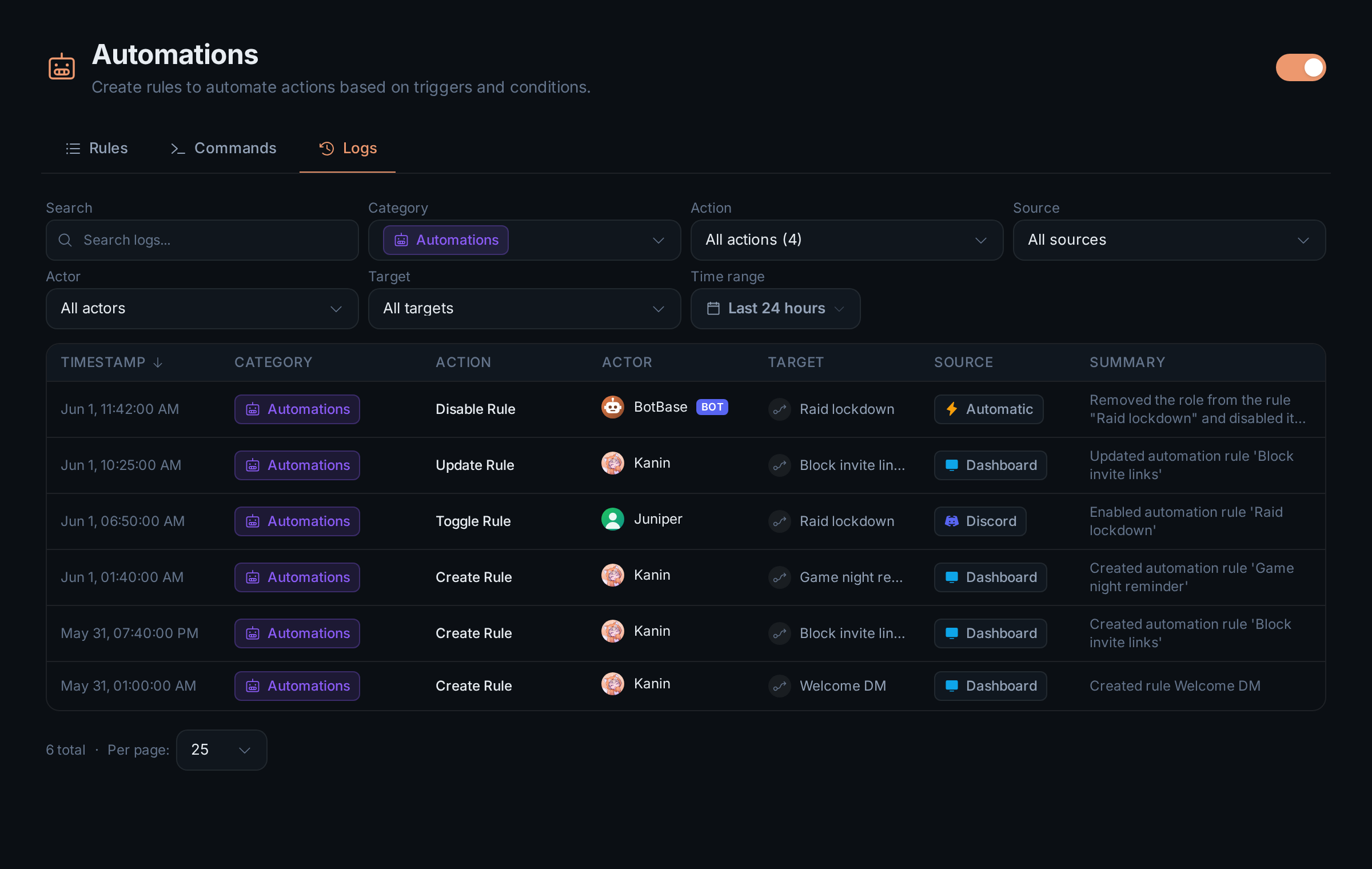This screenshot has width=1372, height=869.
Task: Focus the Search logs input field
Action: [202, 240]
